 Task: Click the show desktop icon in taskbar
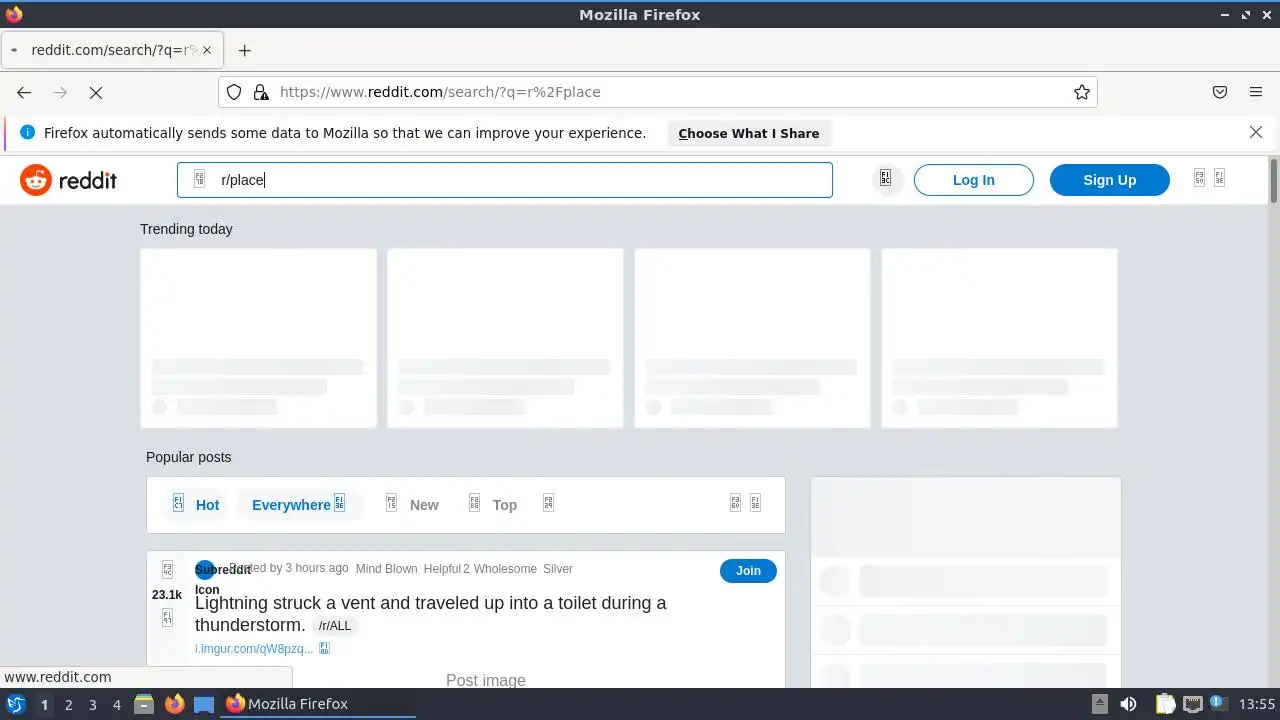click(204, 704)
